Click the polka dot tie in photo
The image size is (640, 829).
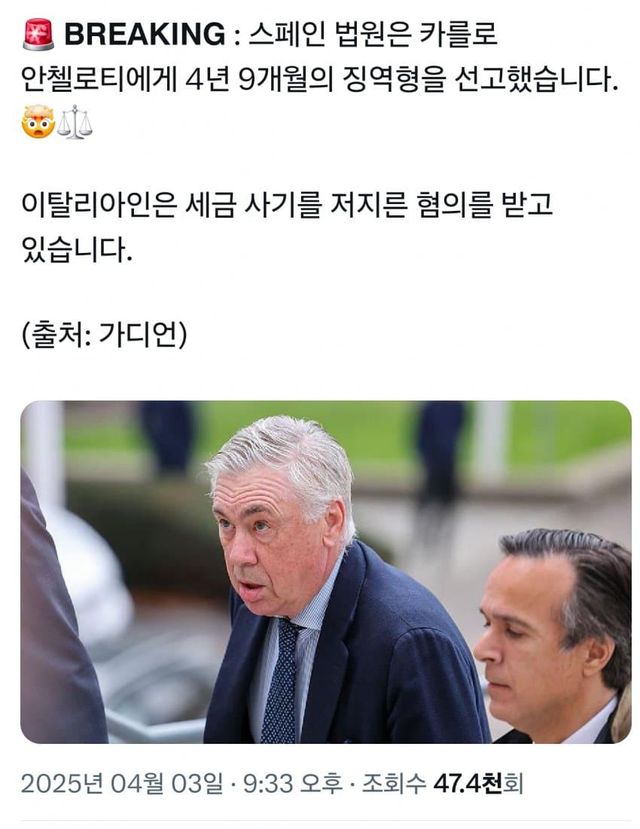[282, 680]
